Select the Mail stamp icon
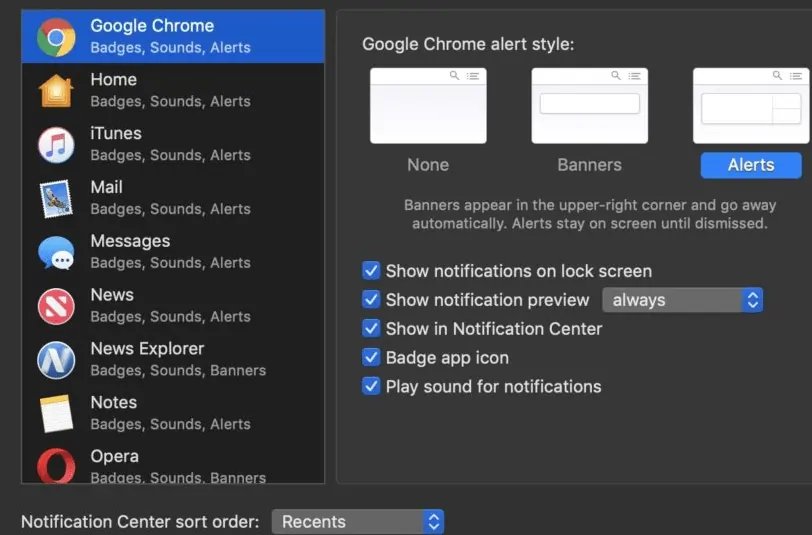812x535 pixels. 56,199
